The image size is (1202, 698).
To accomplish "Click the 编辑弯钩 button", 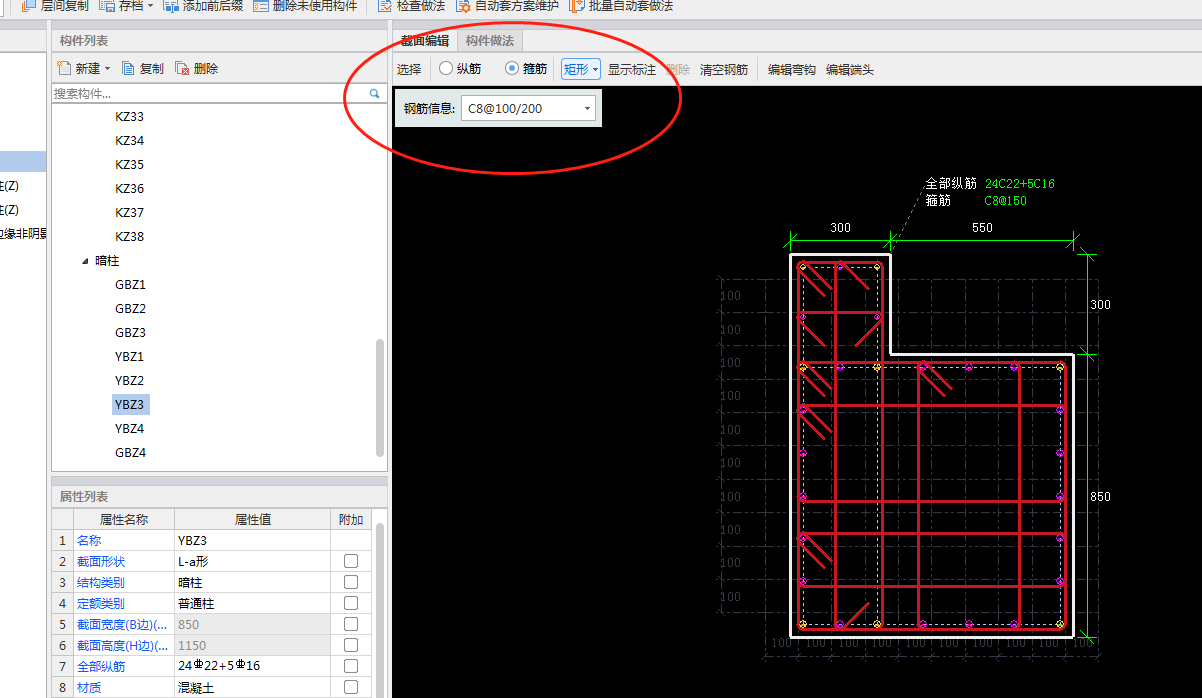I will (792, 69).
